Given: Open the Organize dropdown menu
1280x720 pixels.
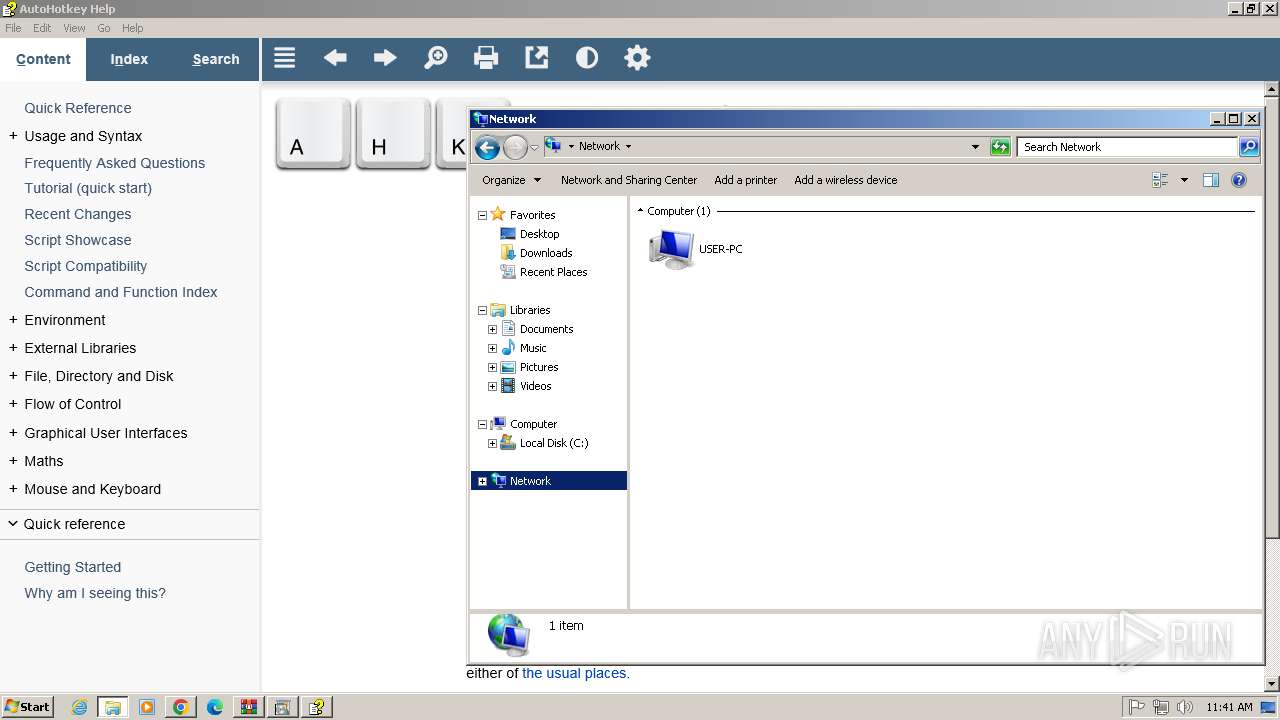Looking at the screenshot, I should point(511,180).
